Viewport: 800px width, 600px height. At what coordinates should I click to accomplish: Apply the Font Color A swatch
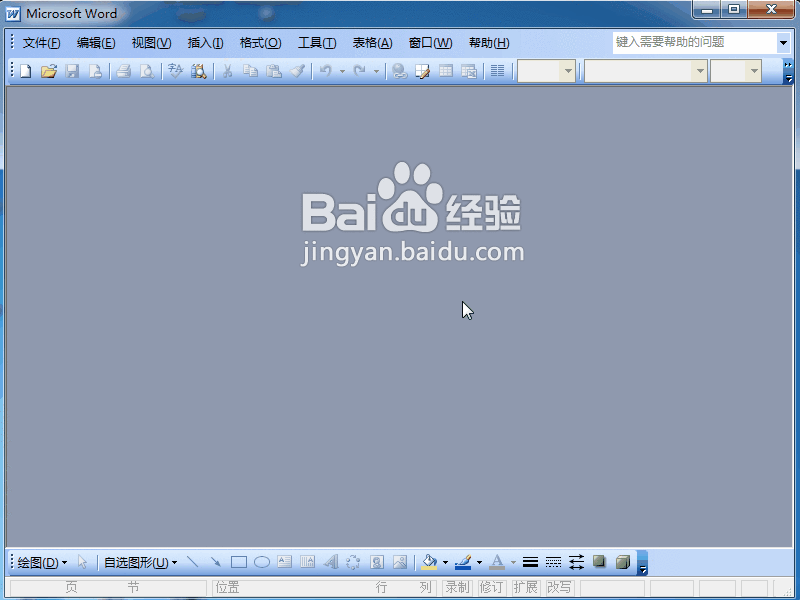pos(497,562)
